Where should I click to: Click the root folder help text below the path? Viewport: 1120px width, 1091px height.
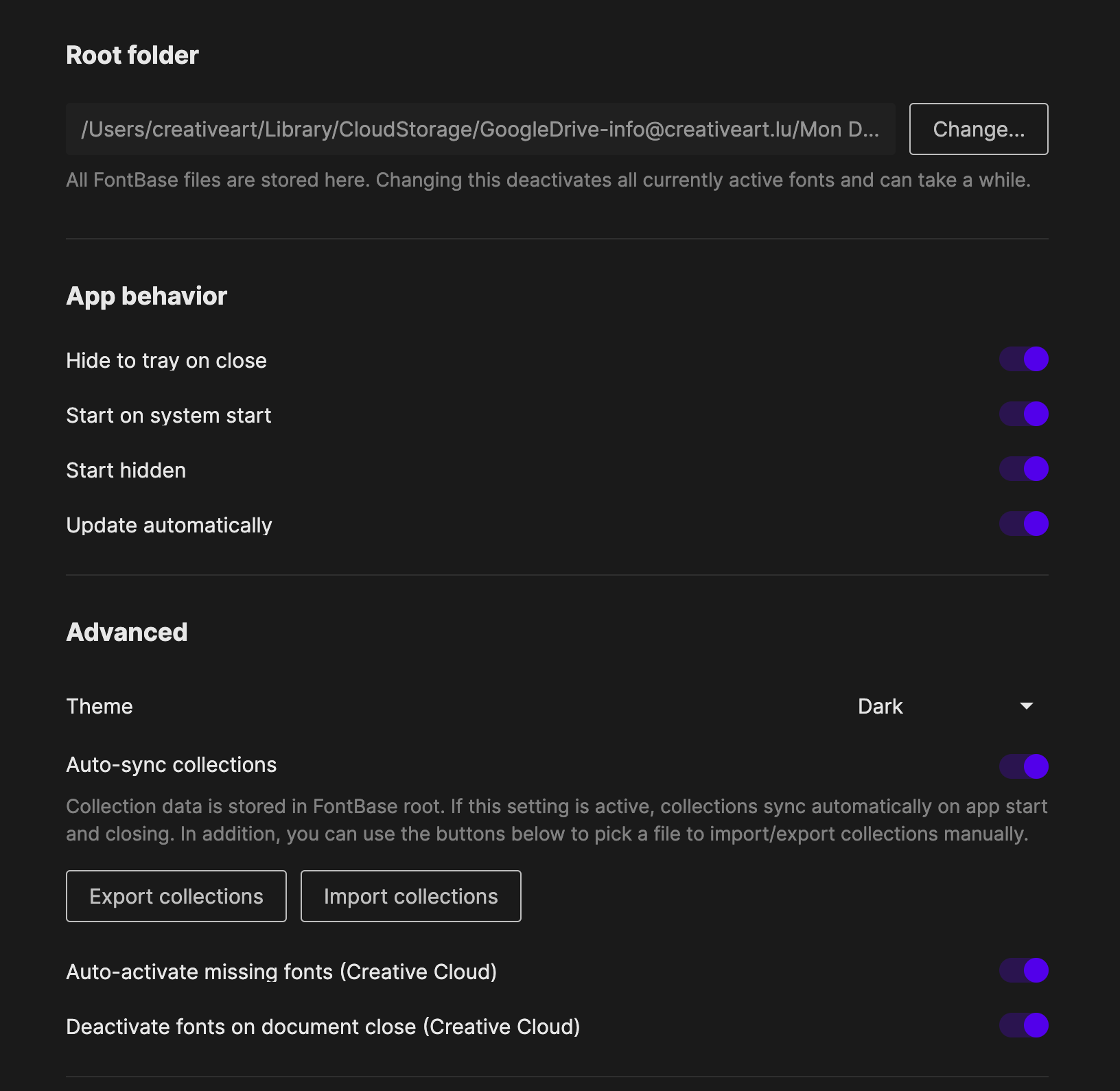tap(548, 180)
